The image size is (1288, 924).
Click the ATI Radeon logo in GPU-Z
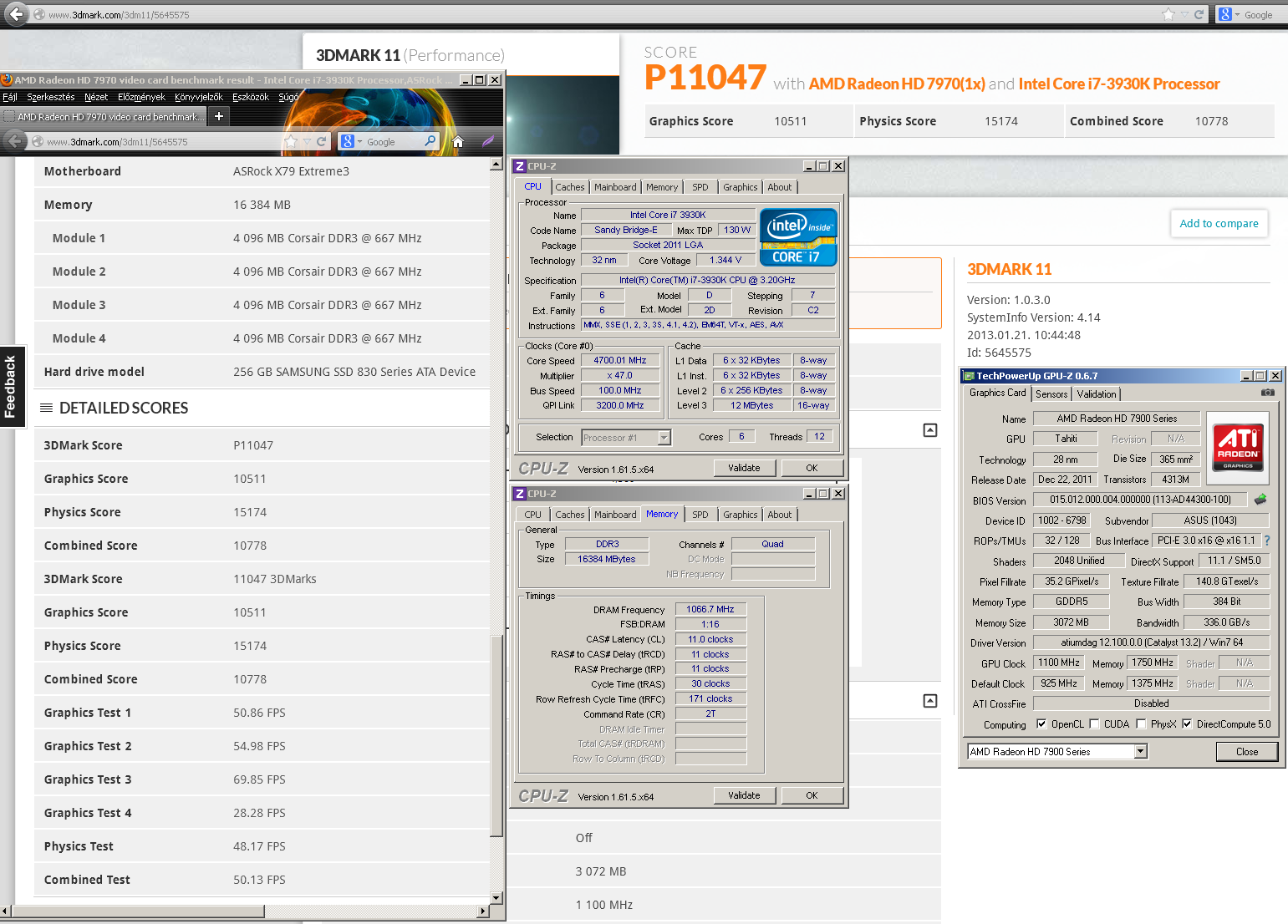(1238, 448)
